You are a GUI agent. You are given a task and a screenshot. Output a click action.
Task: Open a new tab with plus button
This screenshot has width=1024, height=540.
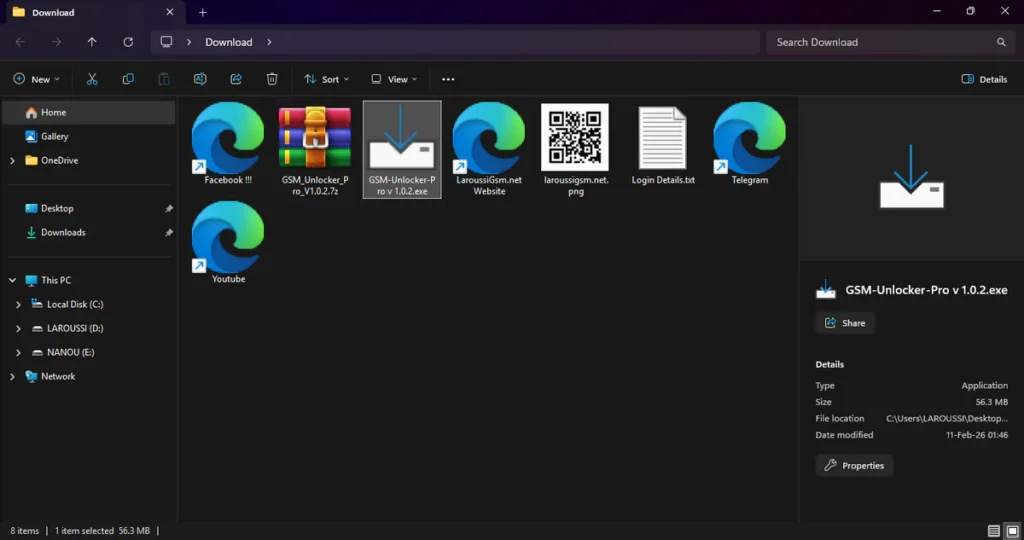tap(203, 12)
